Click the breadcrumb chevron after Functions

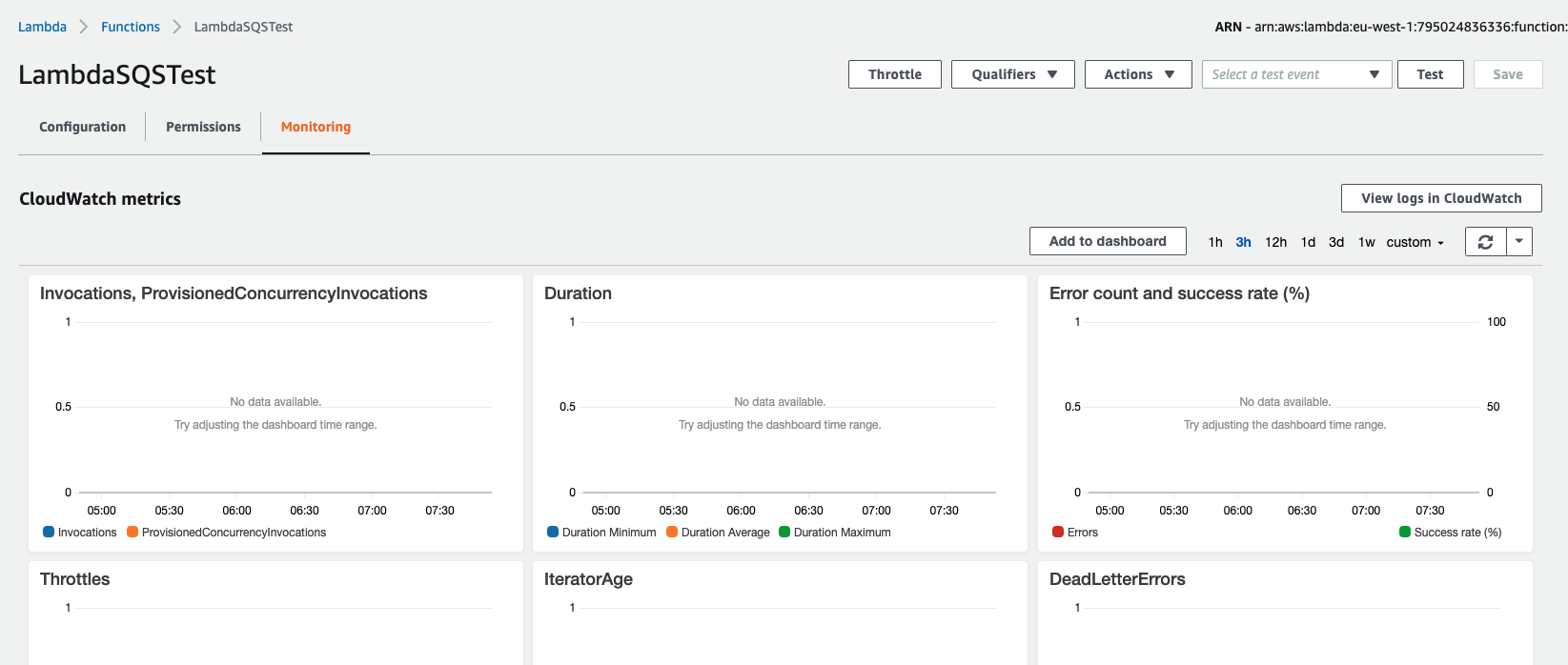coord(177,27)
